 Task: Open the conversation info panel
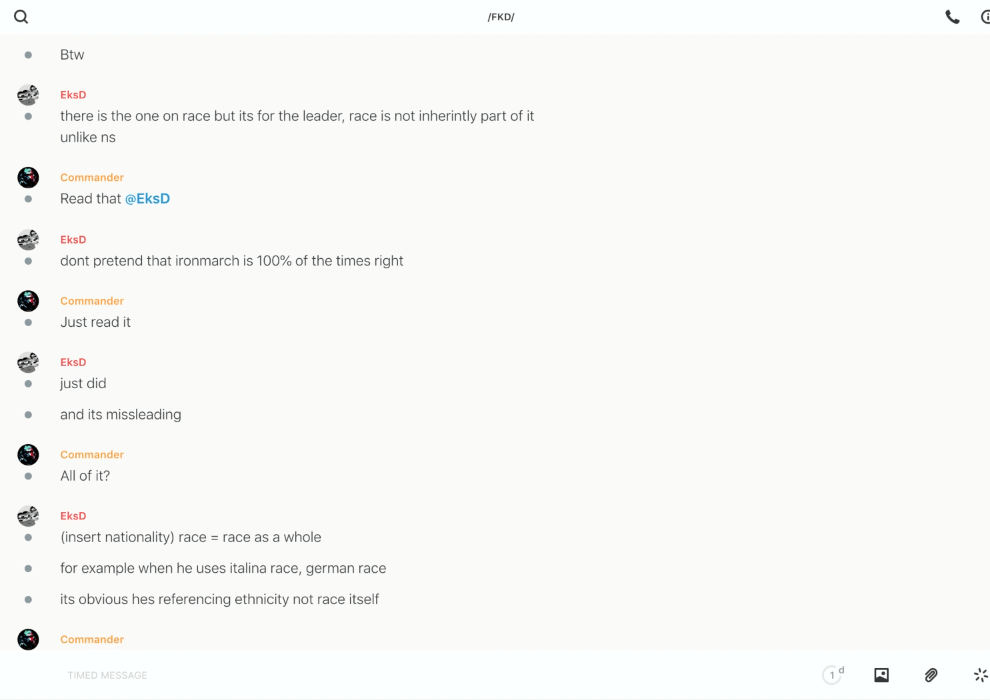click(985, 17)
